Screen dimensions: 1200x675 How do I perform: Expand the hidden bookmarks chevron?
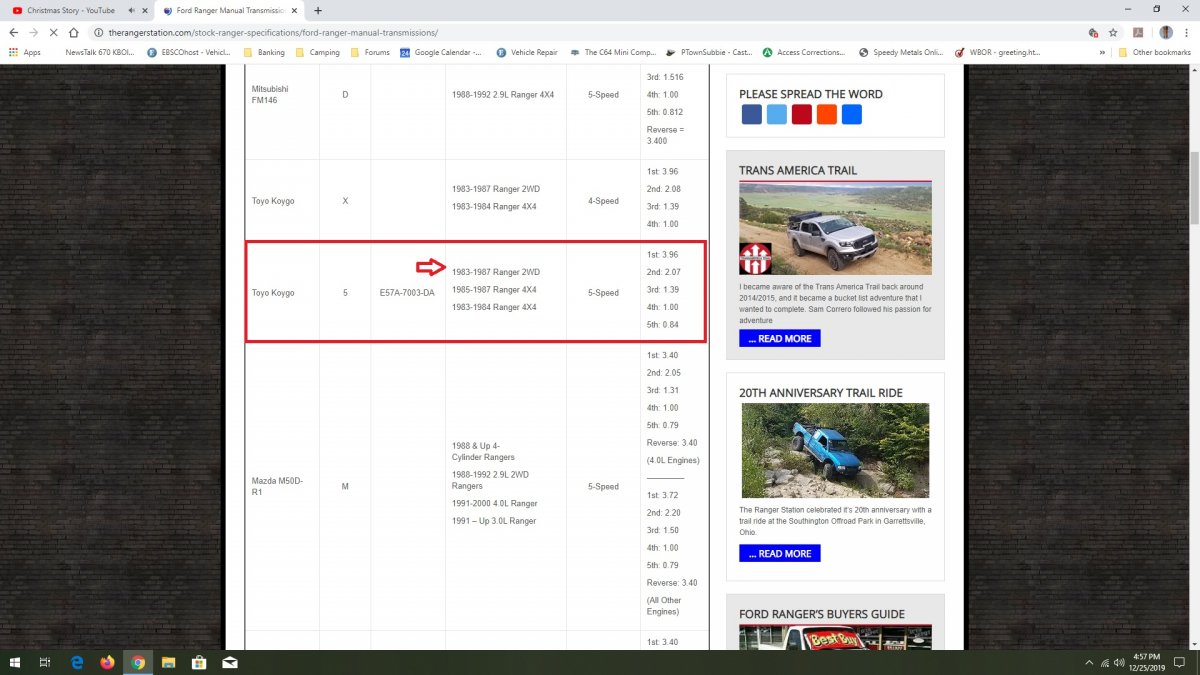point(1103,52)
